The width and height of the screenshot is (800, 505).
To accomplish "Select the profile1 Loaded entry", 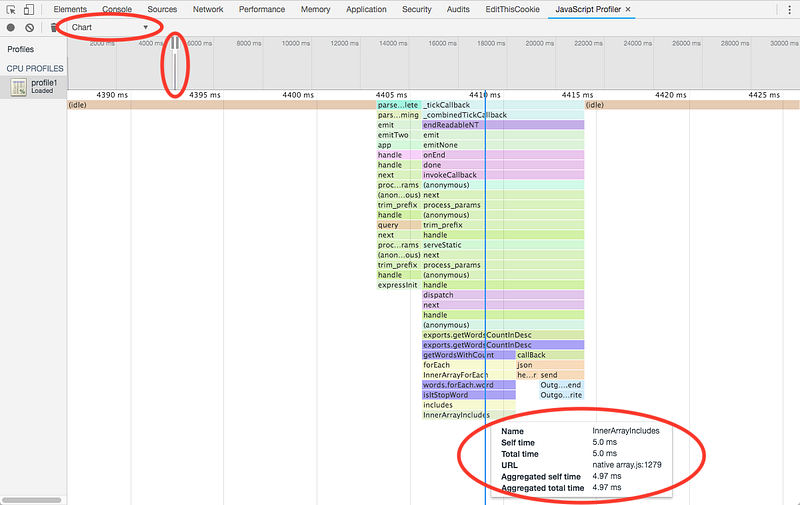I will tap(34, 87).
